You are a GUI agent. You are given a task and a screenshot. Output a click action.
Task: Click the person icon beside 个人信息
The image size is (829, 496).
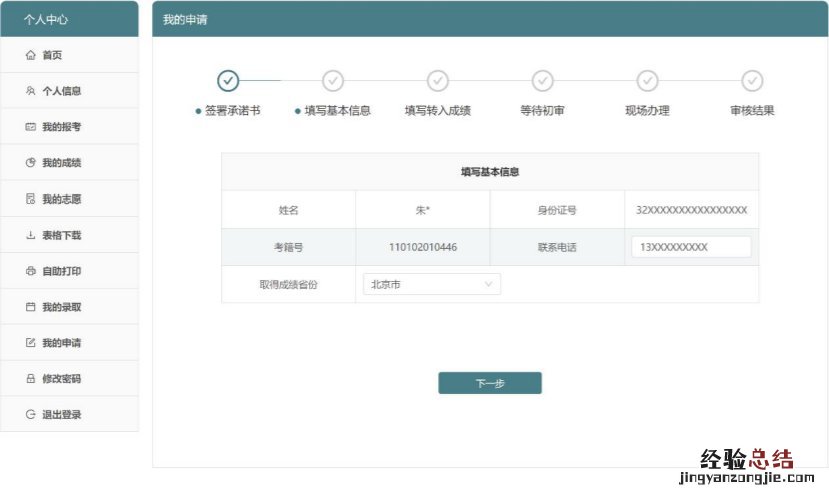point(30,91)
